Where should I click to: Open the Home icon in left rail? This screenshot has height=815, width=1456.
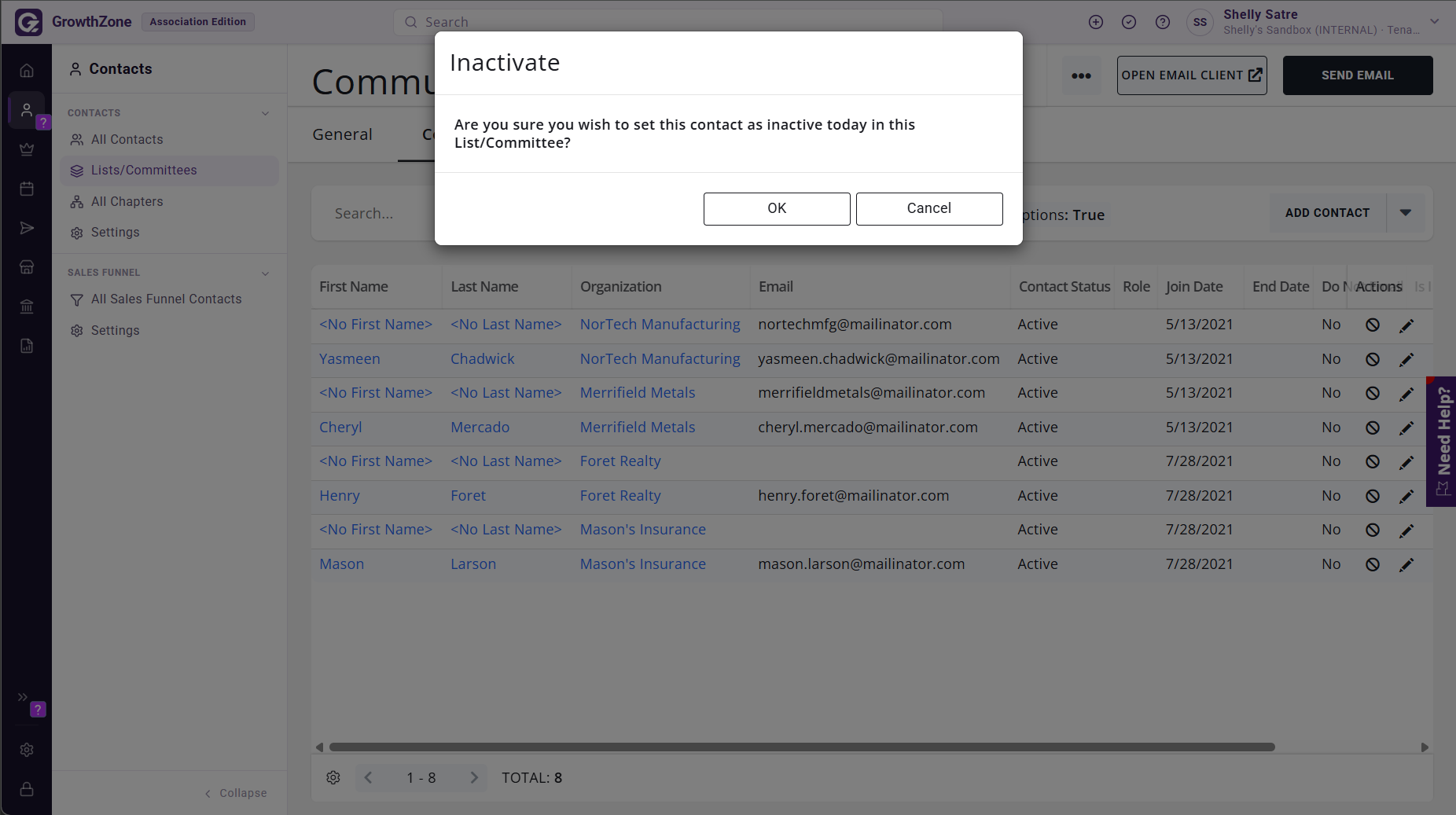tap(27, 70)
